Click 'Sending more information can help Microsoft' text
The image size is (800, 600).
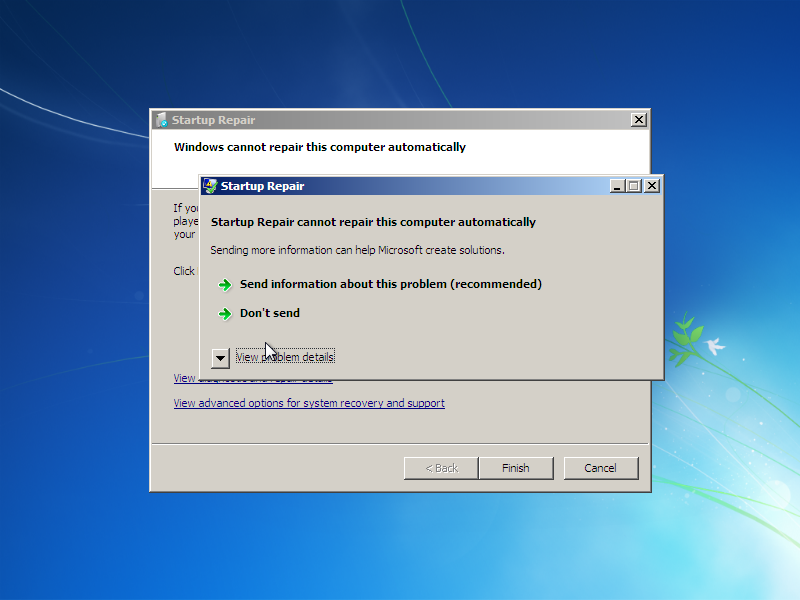click(x=357, y=251)
